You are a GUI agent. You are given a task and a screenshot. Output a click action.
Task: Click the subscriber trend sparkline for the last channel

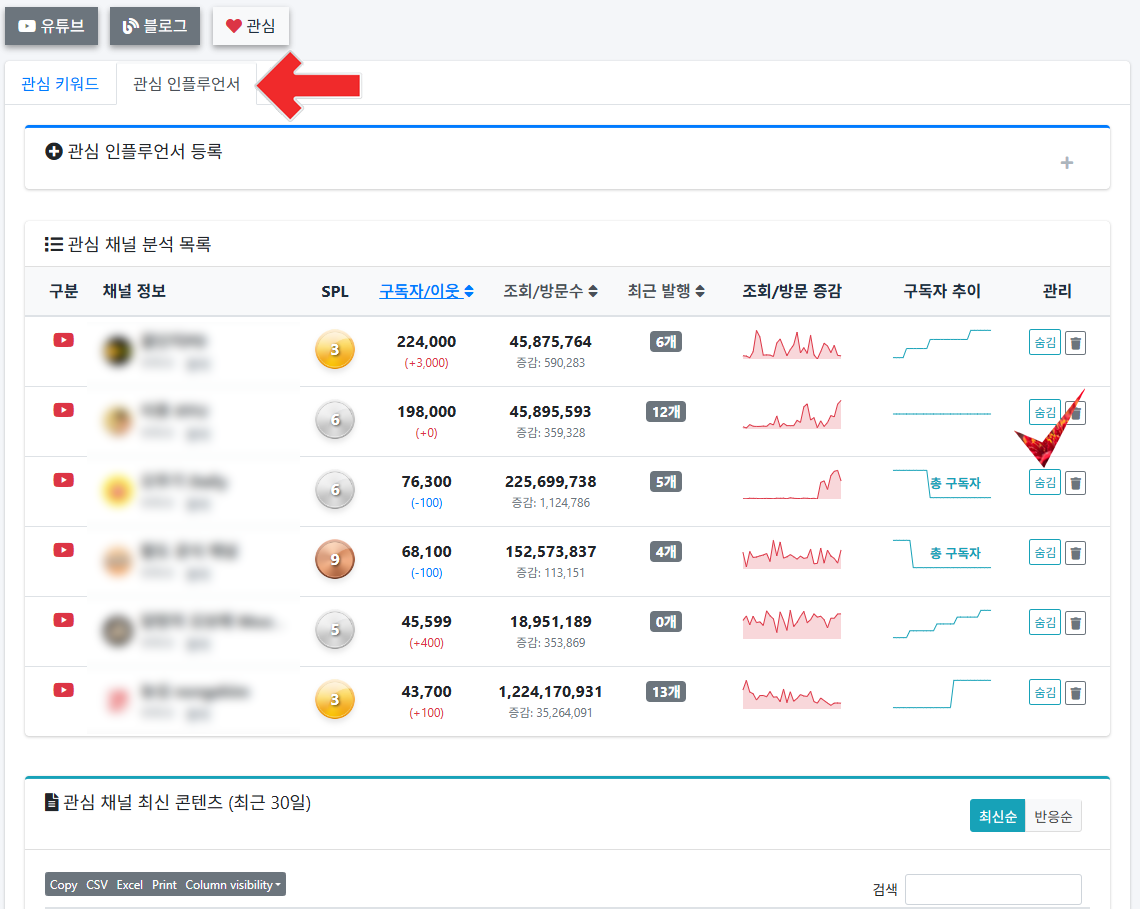click(940, 691)
